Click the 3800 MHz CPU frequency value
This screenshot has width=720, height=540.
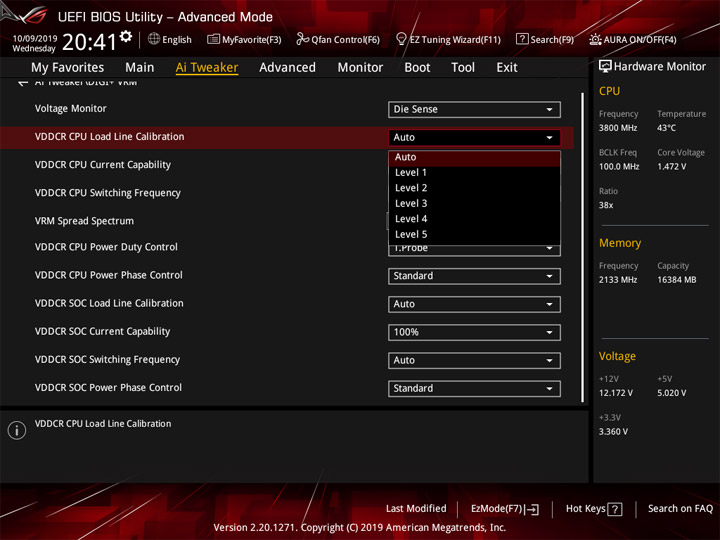tap(618, 128)
